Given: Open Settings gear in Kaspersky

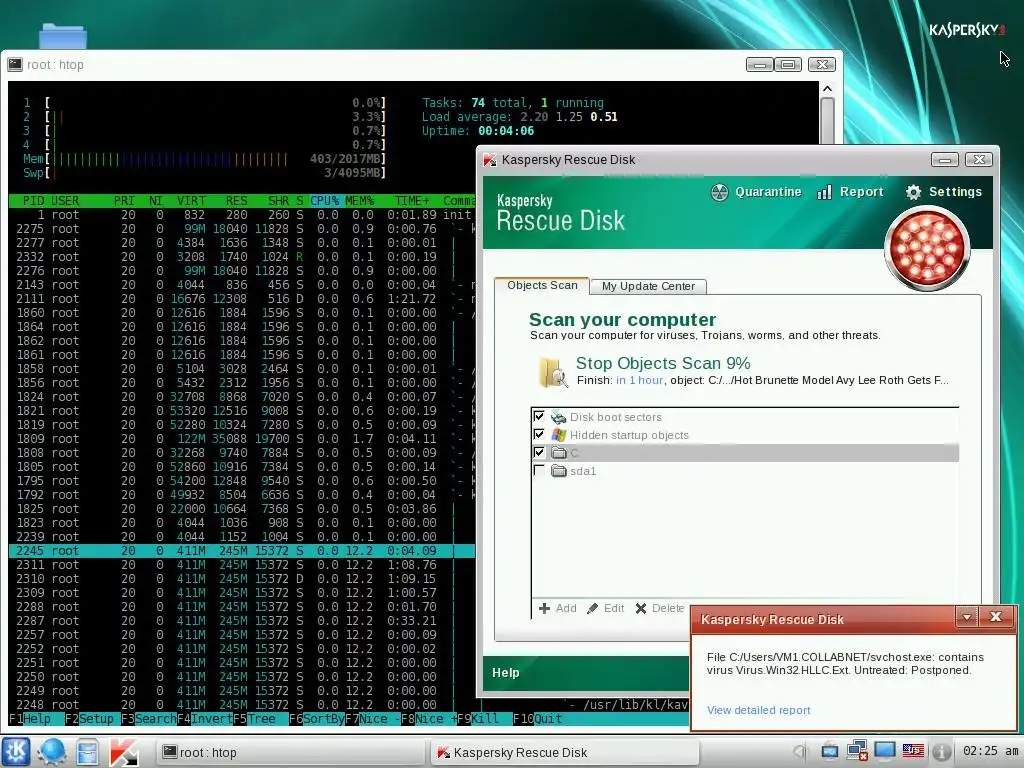Looking at the screenshot, I should 944,192.
